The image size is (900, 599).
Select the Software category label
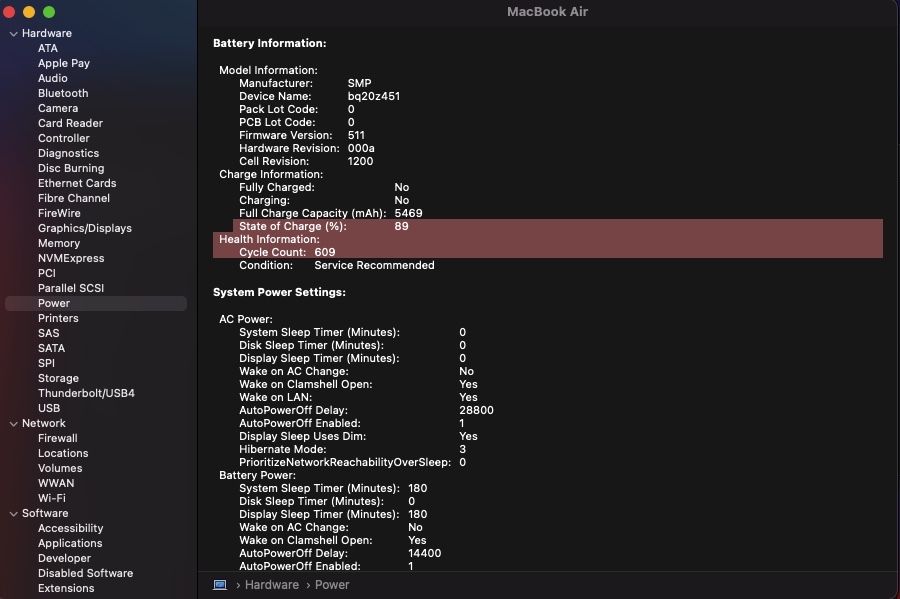(45, 513)
